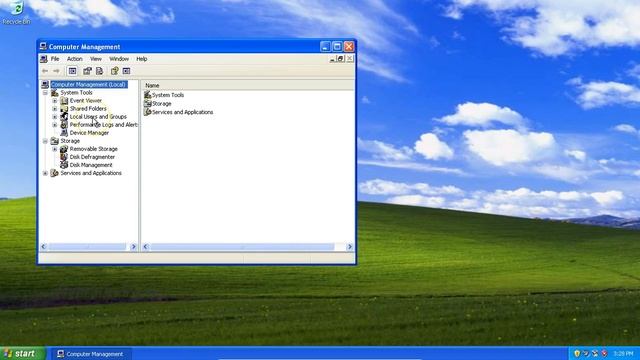Select 'Services and Applications' text in right pane

pyautogui.click(x=182, y=112)
